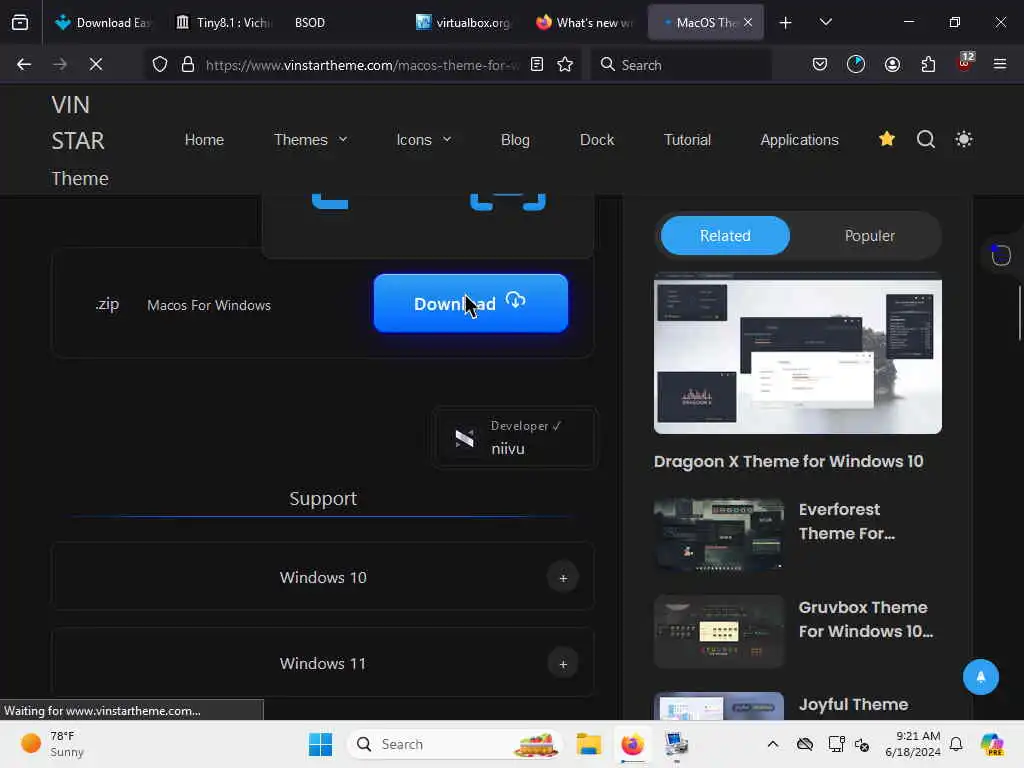Image resolution: width=1024 pixels, height=768 pixels.
Task: Go back to previous page
Action: pos(24,64)
